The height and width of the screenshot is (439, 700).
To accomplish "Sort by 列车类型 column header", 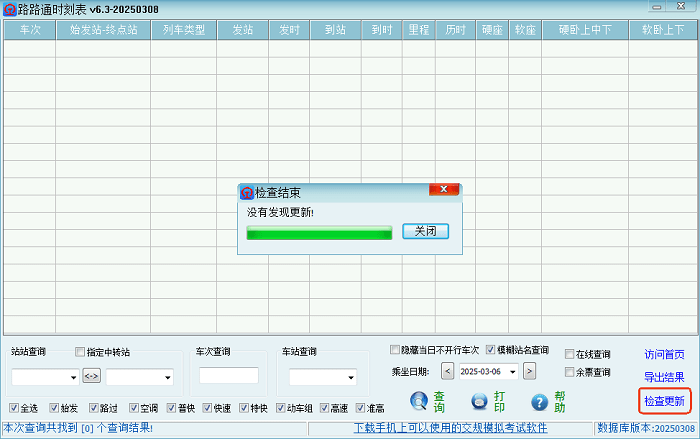I will click(x=184, y=30).
